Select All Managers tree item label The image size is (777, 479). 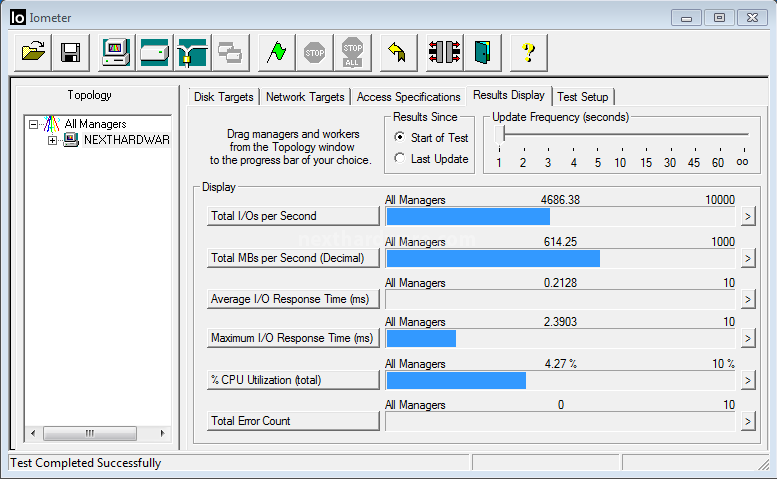click(96, 124)
